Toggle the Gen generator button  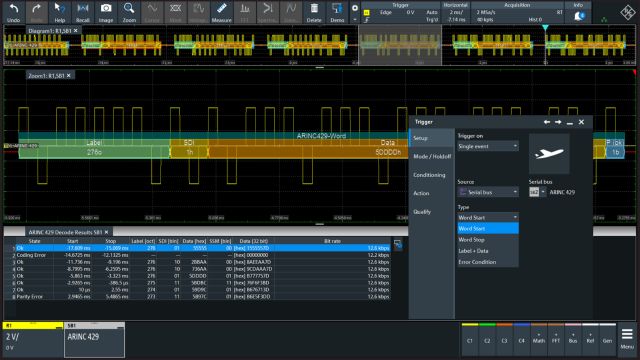click(607, 339)
